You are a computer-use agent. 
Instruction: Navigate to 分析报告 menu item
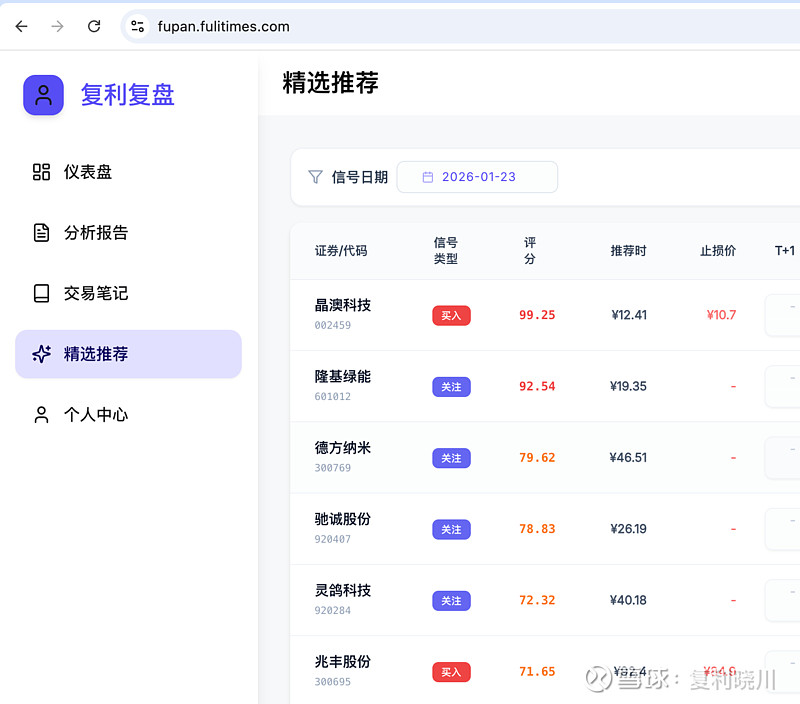[96, 233]
